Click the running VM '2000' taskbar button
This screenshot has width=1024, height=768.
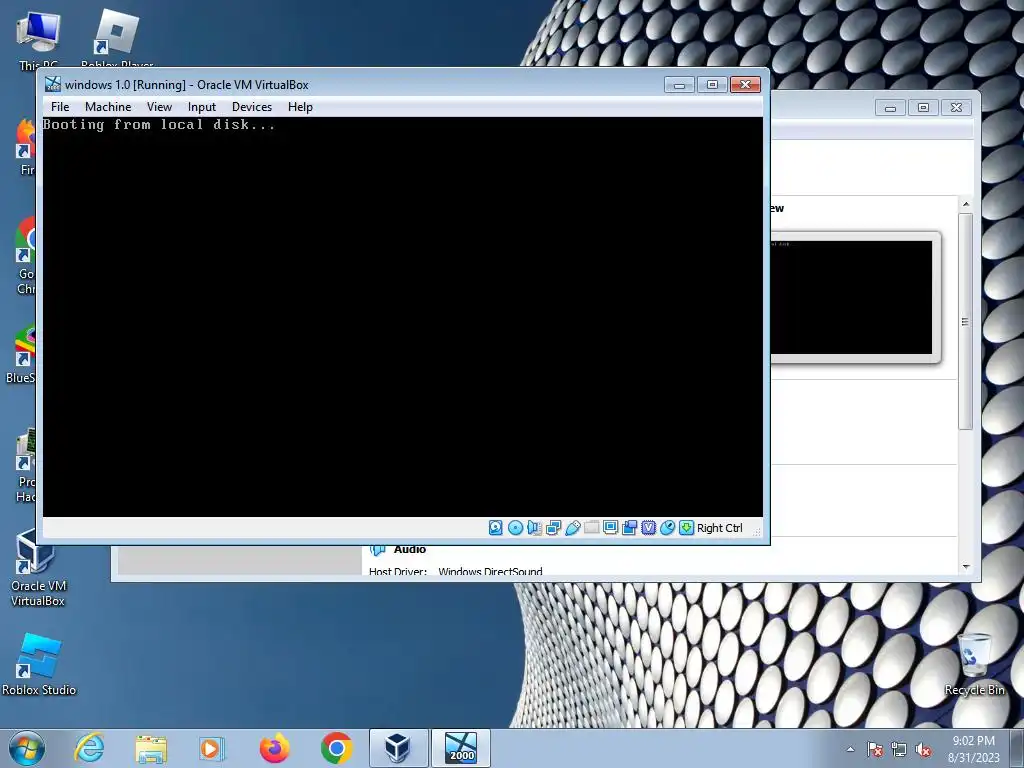pos(460,748)
